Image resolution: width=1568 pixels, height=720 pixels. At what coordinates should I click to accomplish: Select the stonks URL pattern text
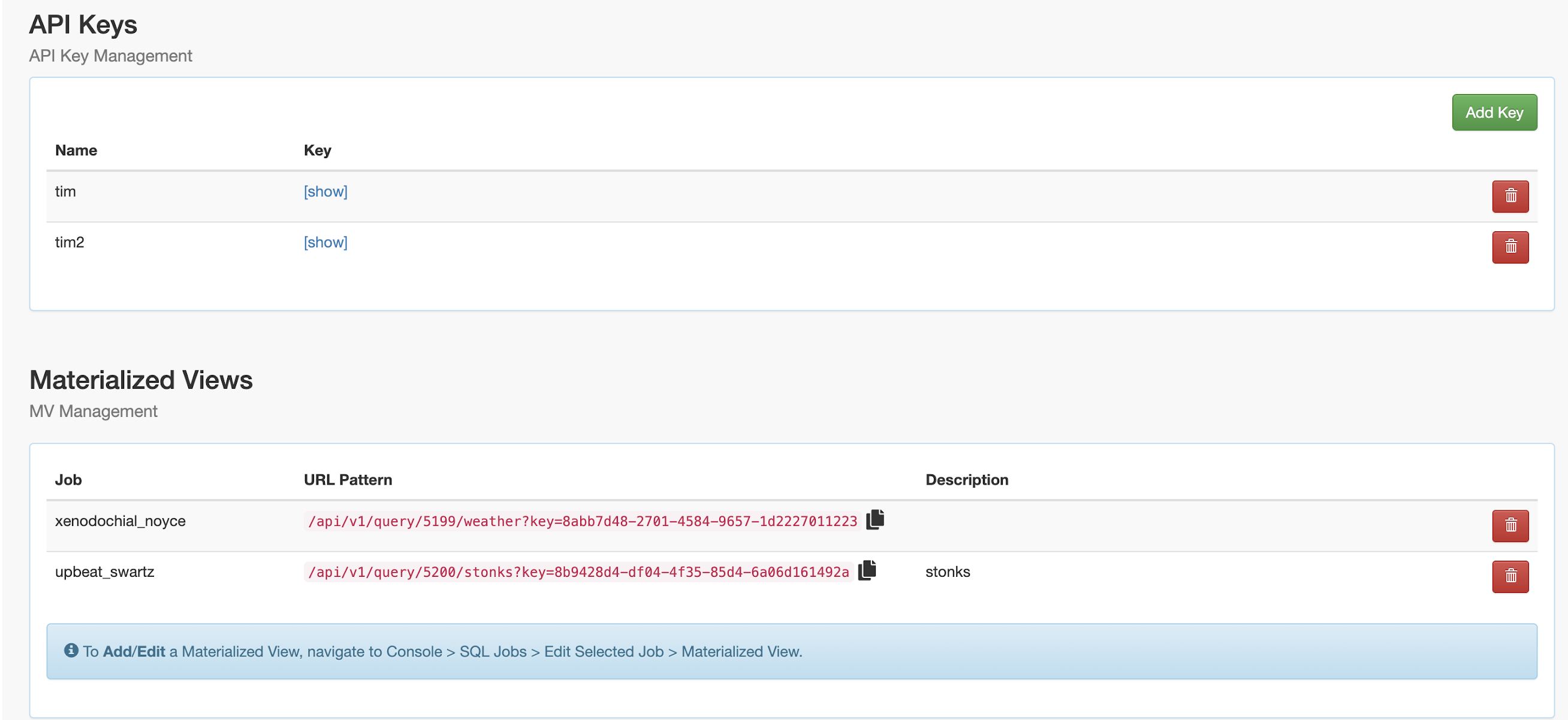[578, 572]
